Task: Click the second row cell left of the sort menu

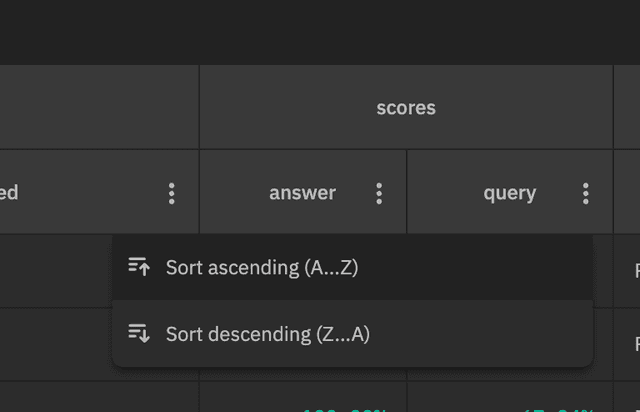Action: click(55, 344)
